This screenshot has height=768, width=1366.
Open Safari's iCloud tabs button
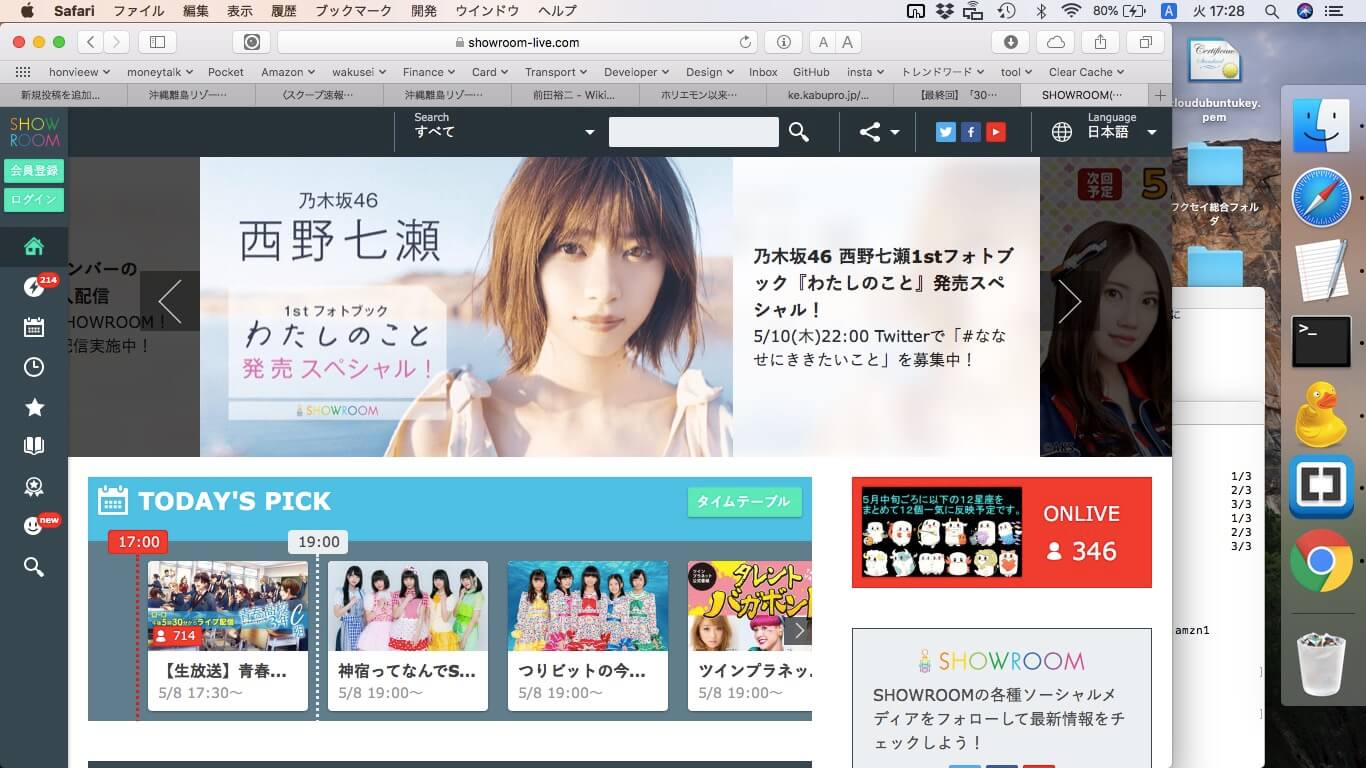click(1056, 42)
